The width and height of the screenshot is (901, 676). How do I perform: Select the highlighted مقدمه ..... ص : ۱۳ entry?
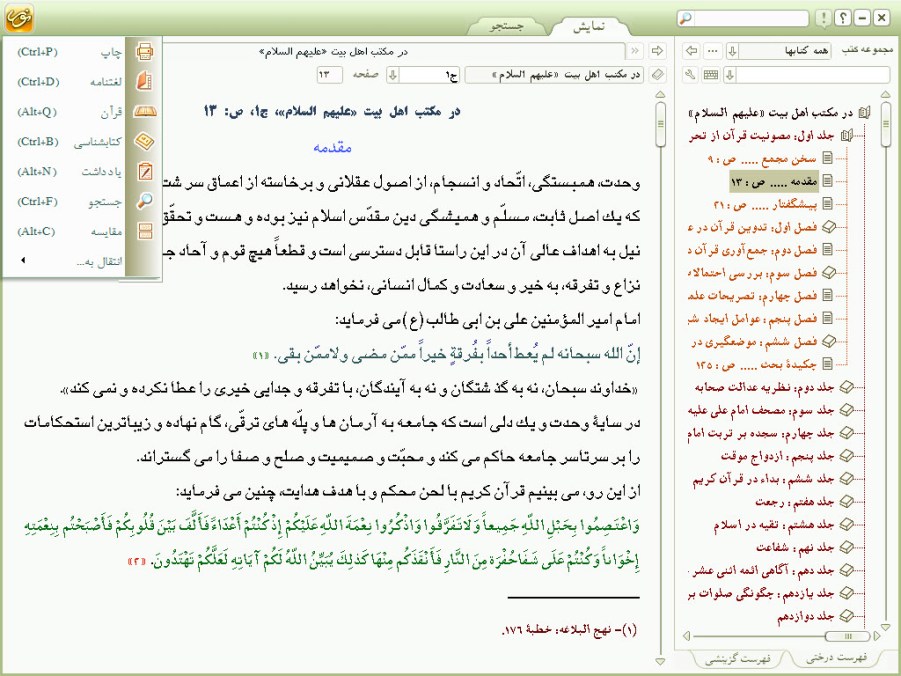(x=773, y=182)
